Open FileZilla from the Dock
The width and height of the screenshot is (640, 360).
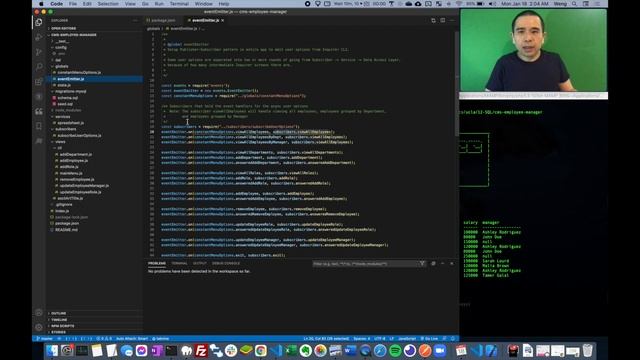pyautogui.click(x=201, y=351)
